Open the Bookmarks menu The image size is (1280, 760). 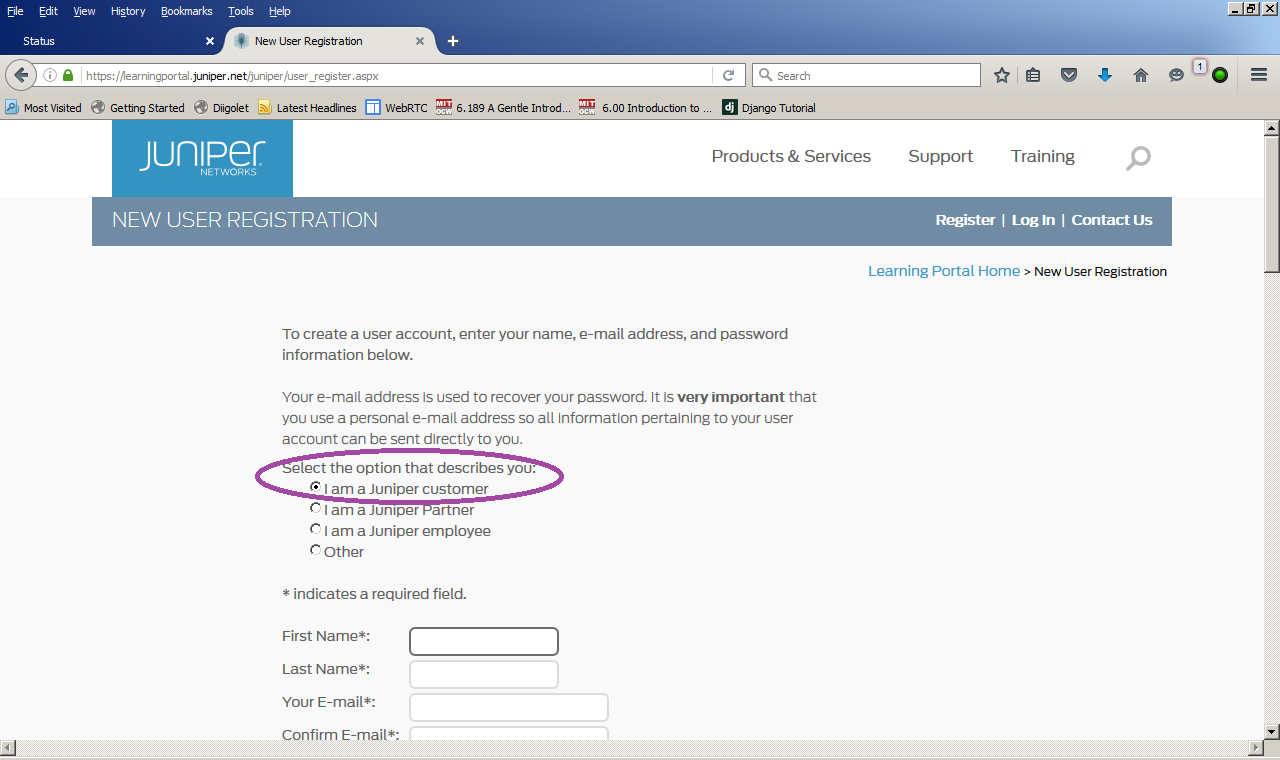[x=186, y=11]
